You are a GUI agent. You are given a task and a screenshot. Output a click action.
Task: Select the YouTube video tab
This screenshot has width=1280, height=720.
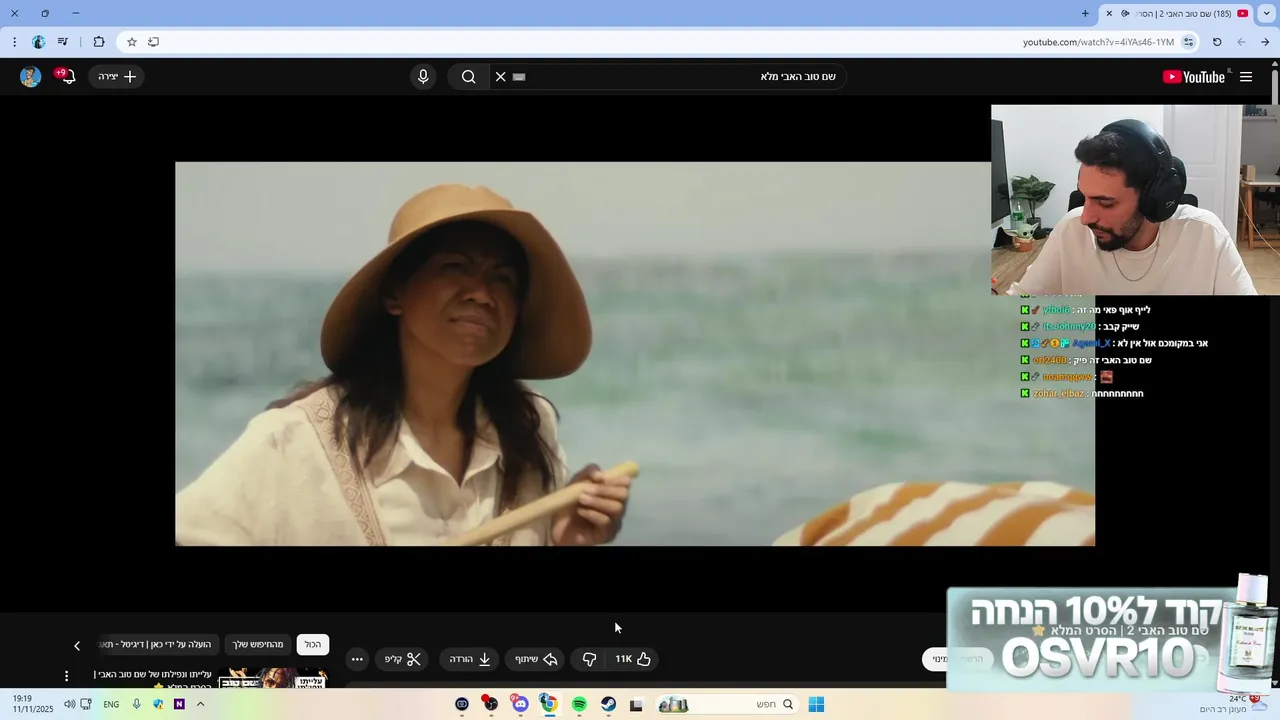1176,14
